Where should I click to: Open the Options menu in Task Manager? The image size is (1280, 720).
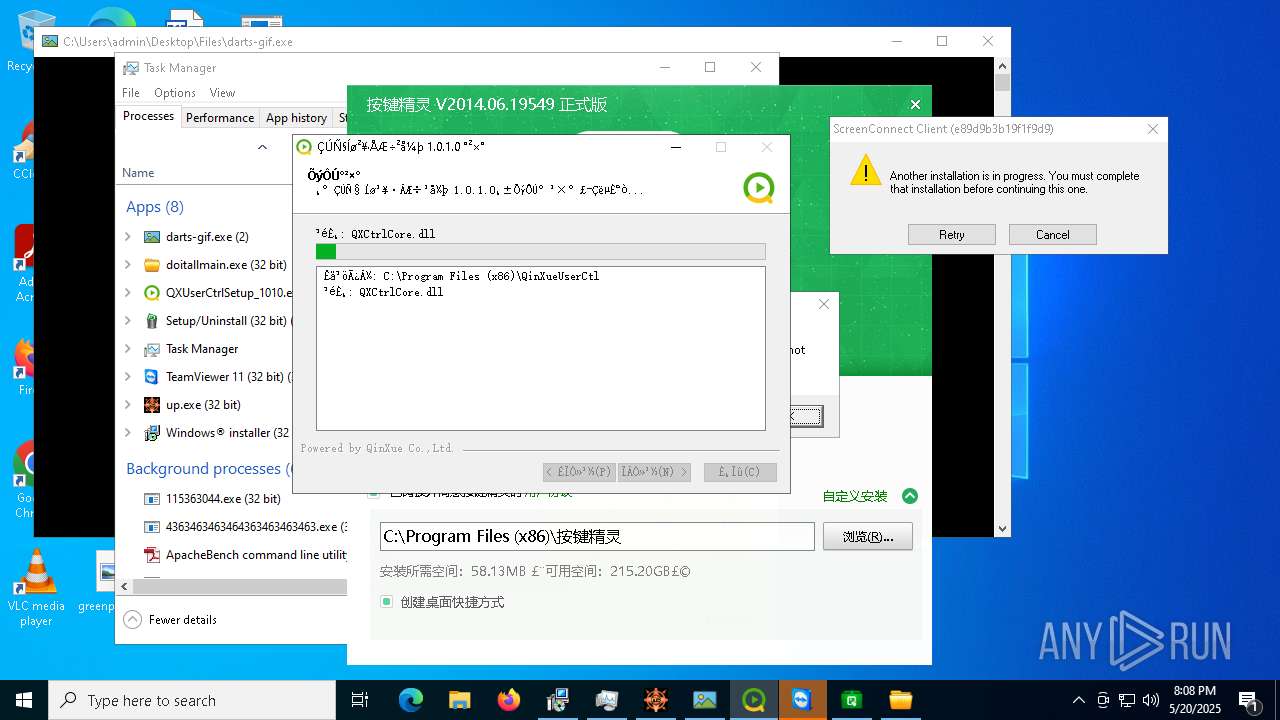(175, 93)
